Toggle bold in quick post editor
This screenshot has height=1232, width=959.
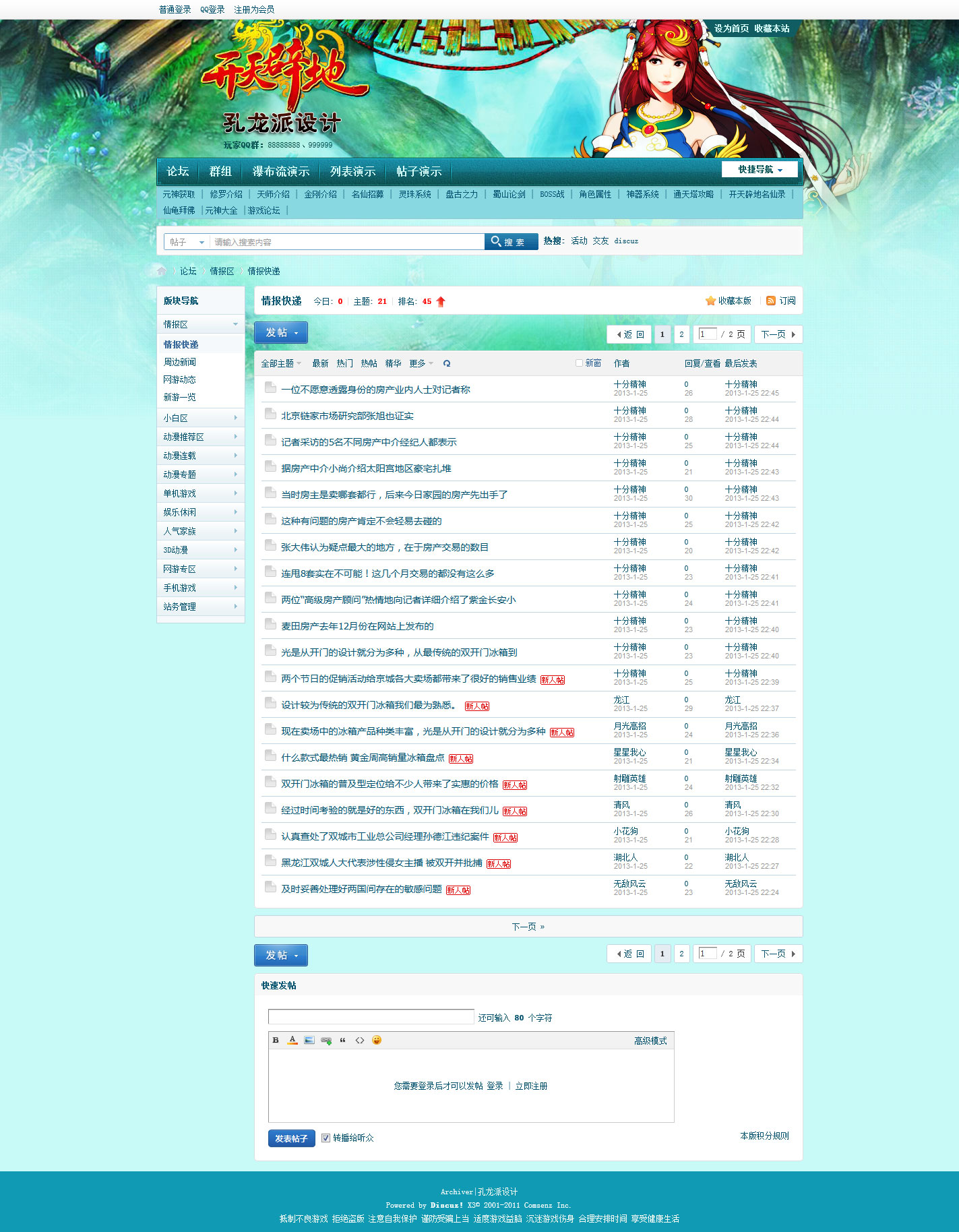coord(276,1040)
